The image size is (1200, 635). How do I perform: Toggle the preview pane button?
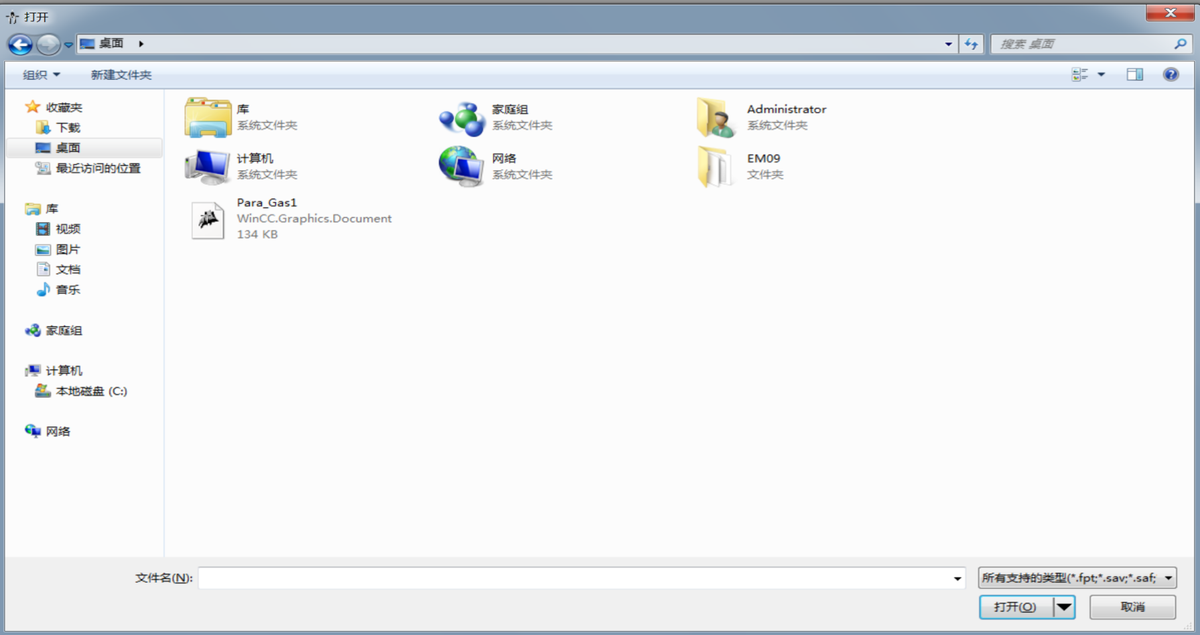[1134, 75]
